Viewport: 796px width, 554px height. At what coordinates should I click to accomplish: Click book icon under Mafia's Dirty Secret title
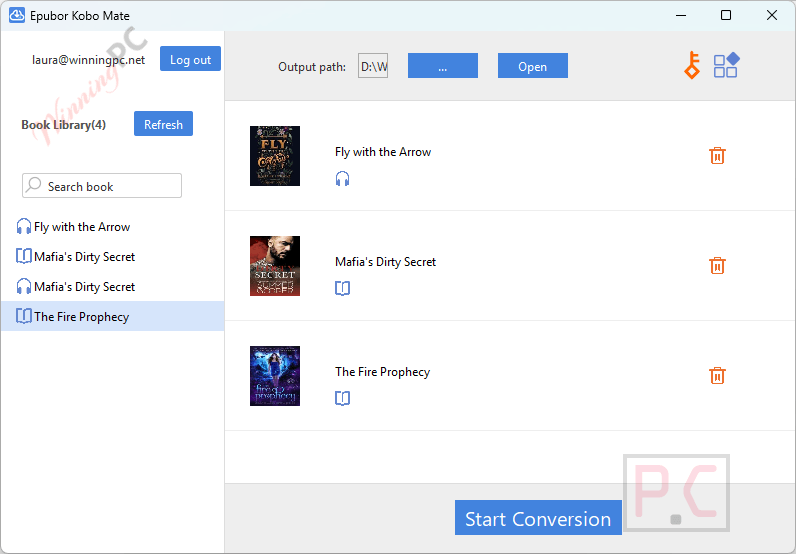(x=342, y=288)
